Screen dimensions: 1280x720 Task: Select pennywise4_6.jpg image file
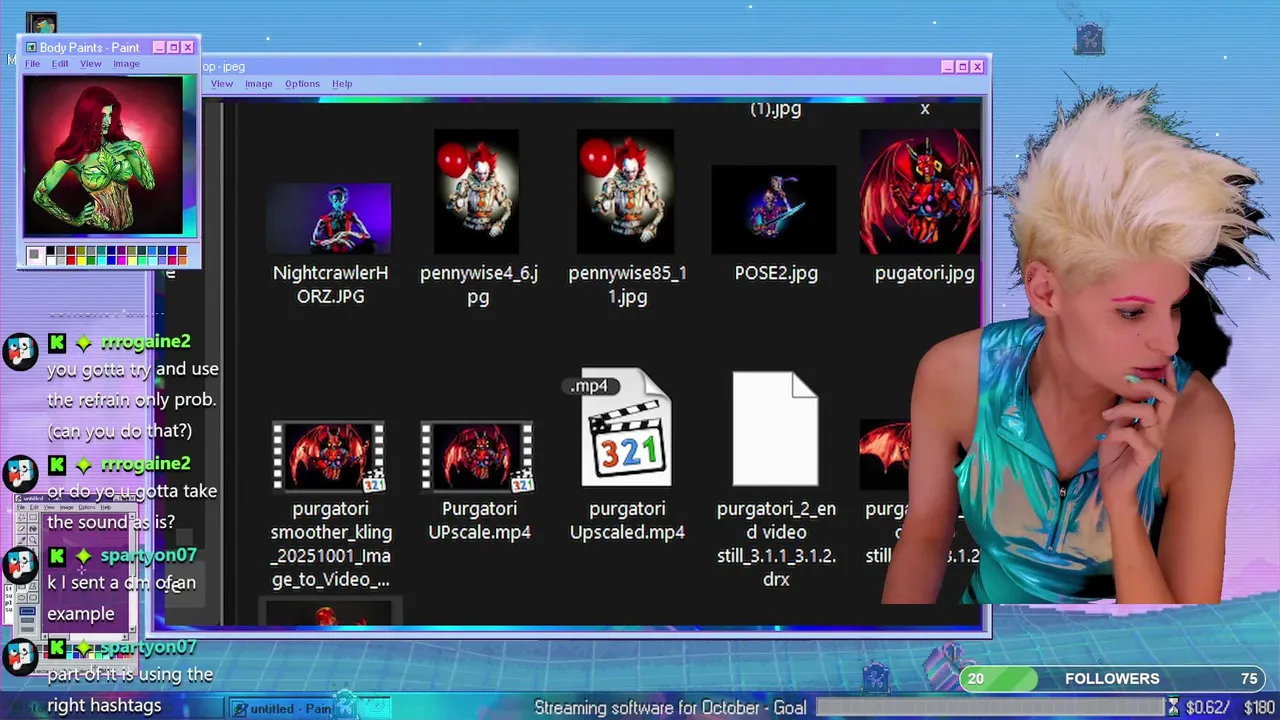476,191
